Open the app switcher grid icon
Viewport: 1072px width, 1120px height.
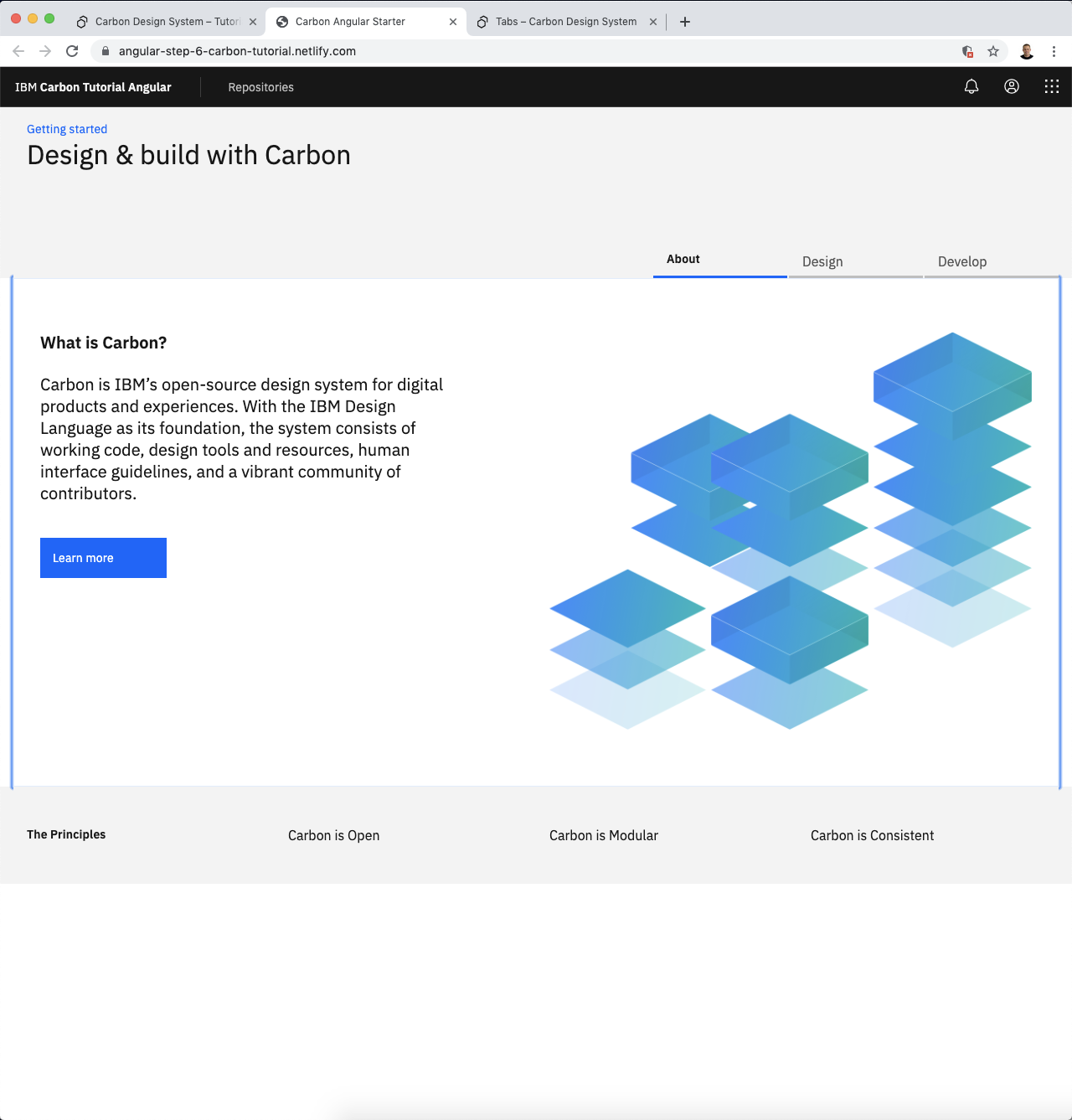pos(1052,86)
